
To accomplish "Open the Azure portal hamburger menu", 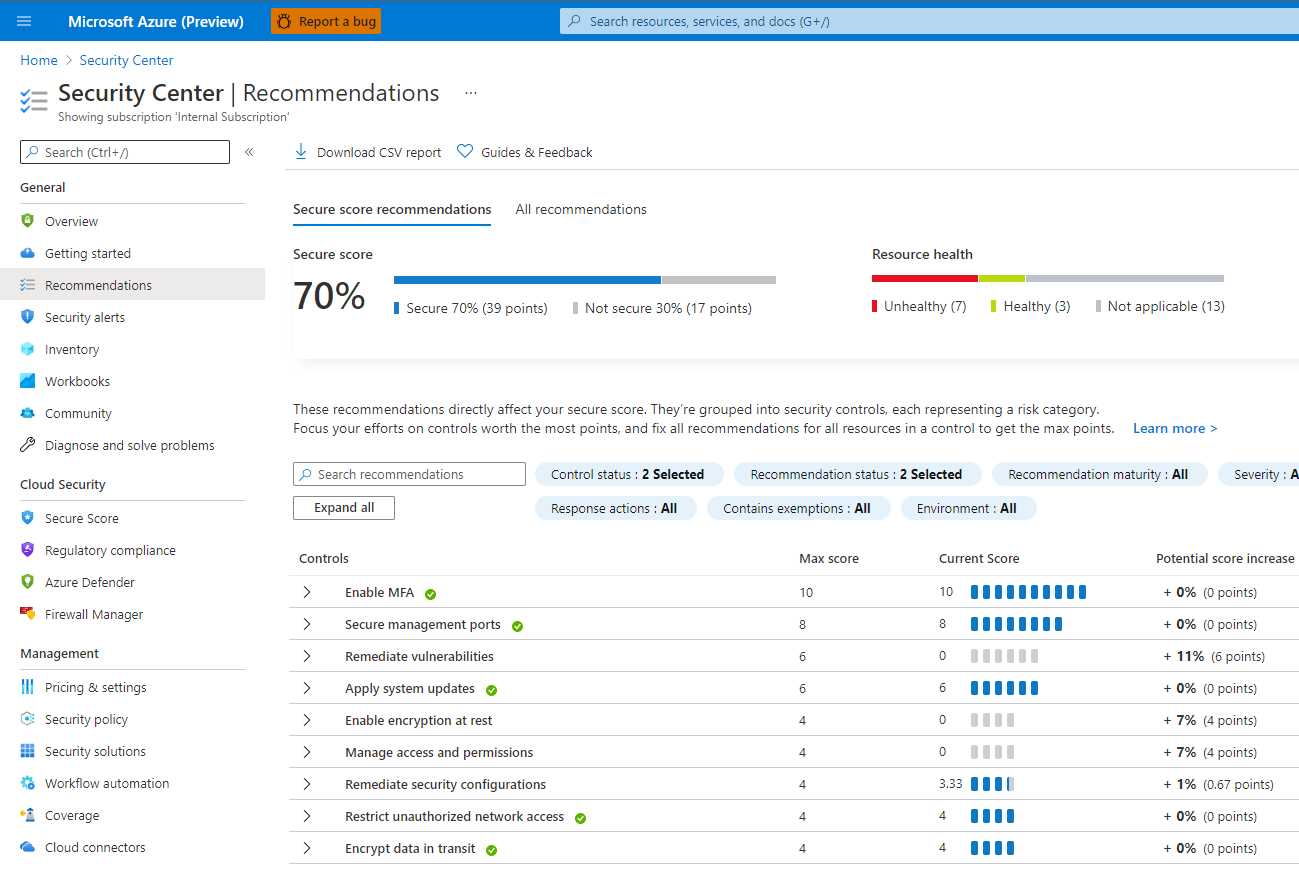I will [x=24, y=21].
